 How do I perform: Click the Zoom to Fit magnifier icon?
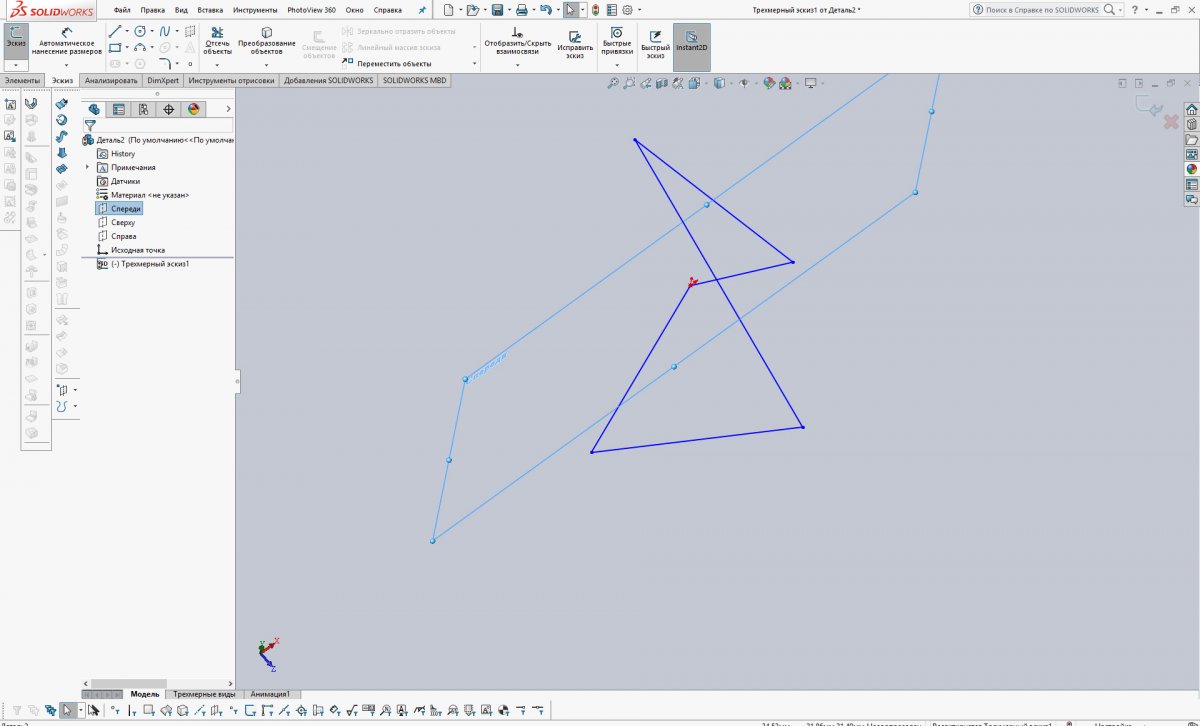pos(613,84)
